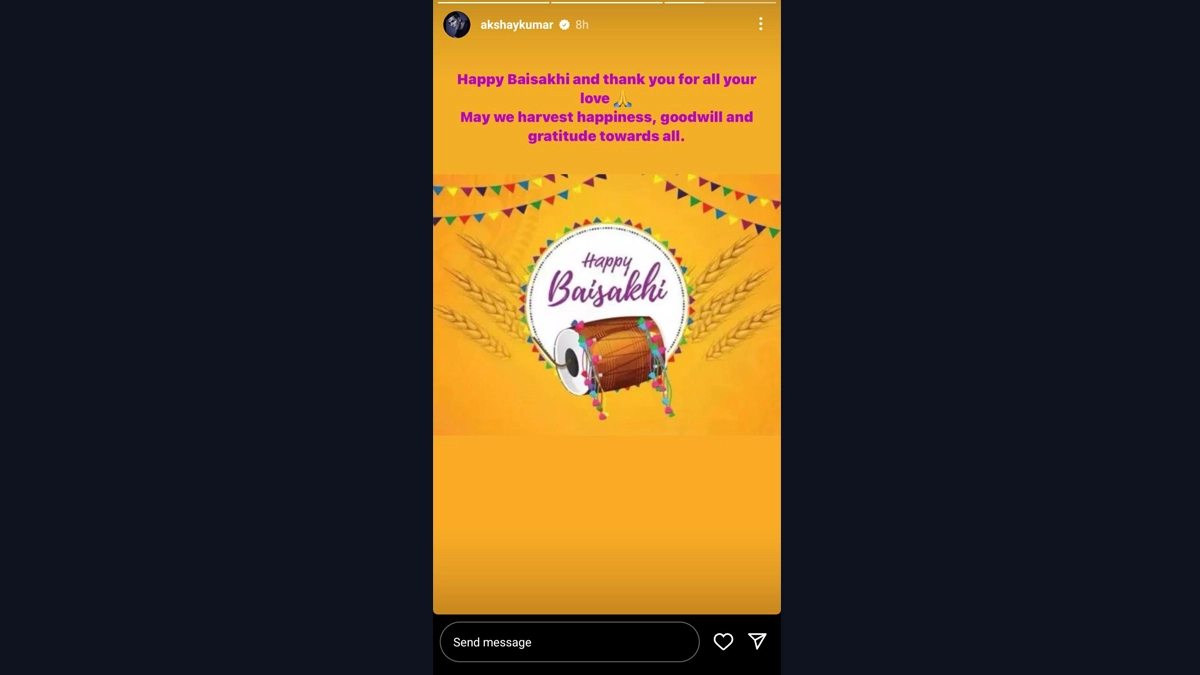Screen dimensions: 1200x675
Task: Open the akshaykumar username link
Action: click(517, 24)
